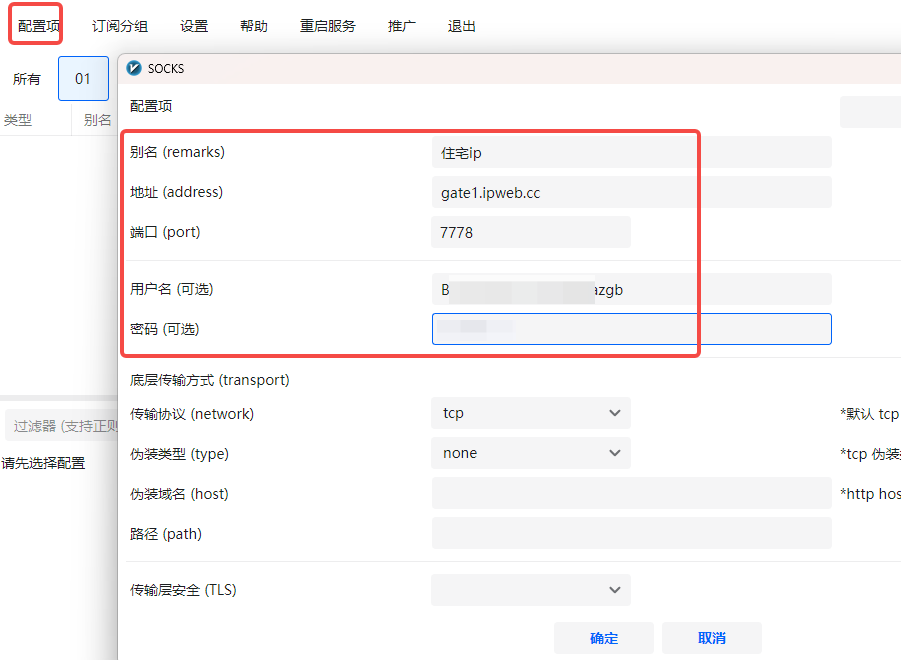Image resolution: width=901 pixels, height=660 pixels.
Task: Click the 端口 (port) input field
Action: pyautogui.click(x=531, y=232)
